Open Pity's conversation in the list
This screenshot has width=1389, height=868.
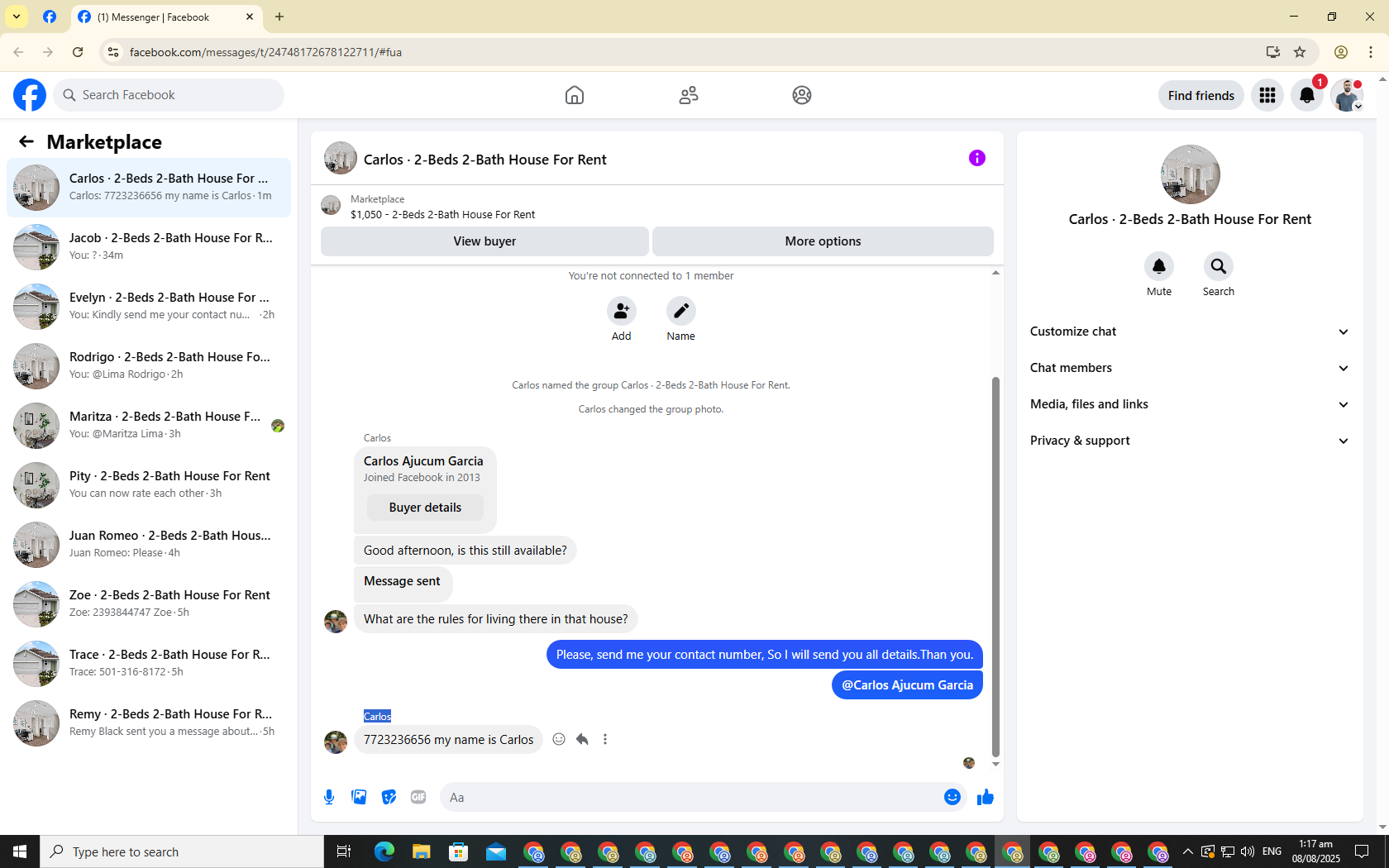(x=149, y=484)
